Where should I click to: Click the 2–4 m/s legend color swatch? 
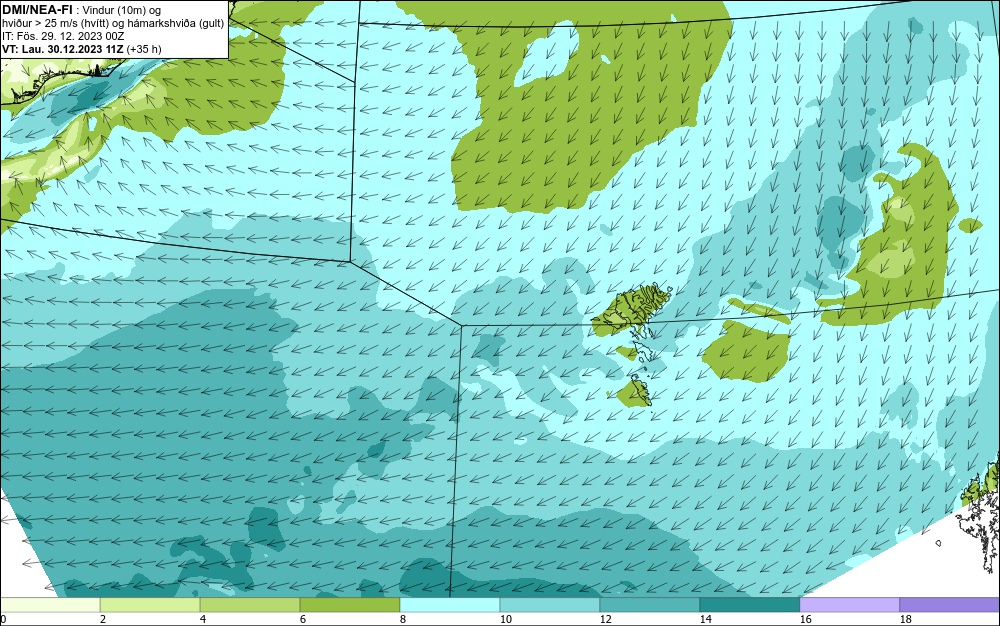click(x=150, y=605)
